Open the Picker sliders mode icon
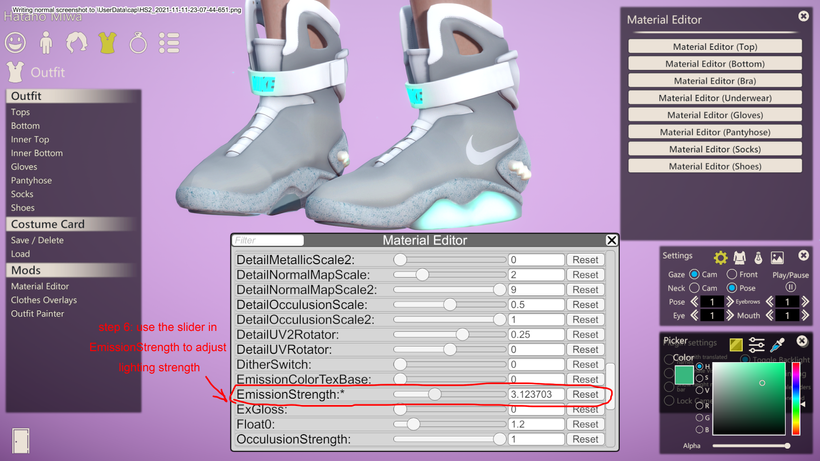Viewport: 820px width, 461px height. pyautogui.click(x=756, y=344)
